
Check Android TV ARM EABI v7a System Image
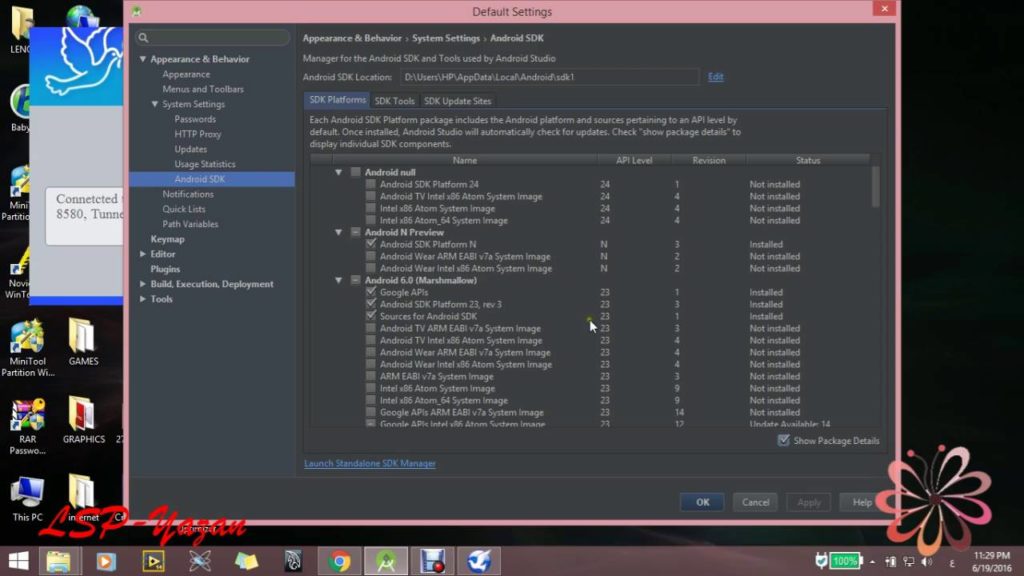[x=371, y=328]
